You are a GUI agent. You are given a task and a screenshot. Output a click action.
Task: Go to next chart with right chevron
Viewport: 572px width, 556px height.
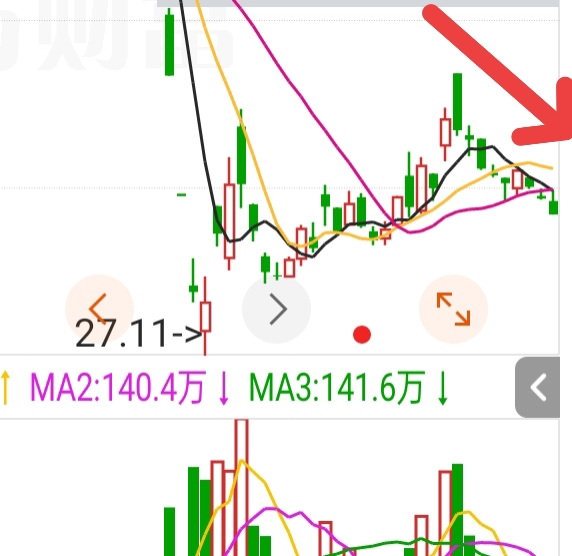pos(277,309)
